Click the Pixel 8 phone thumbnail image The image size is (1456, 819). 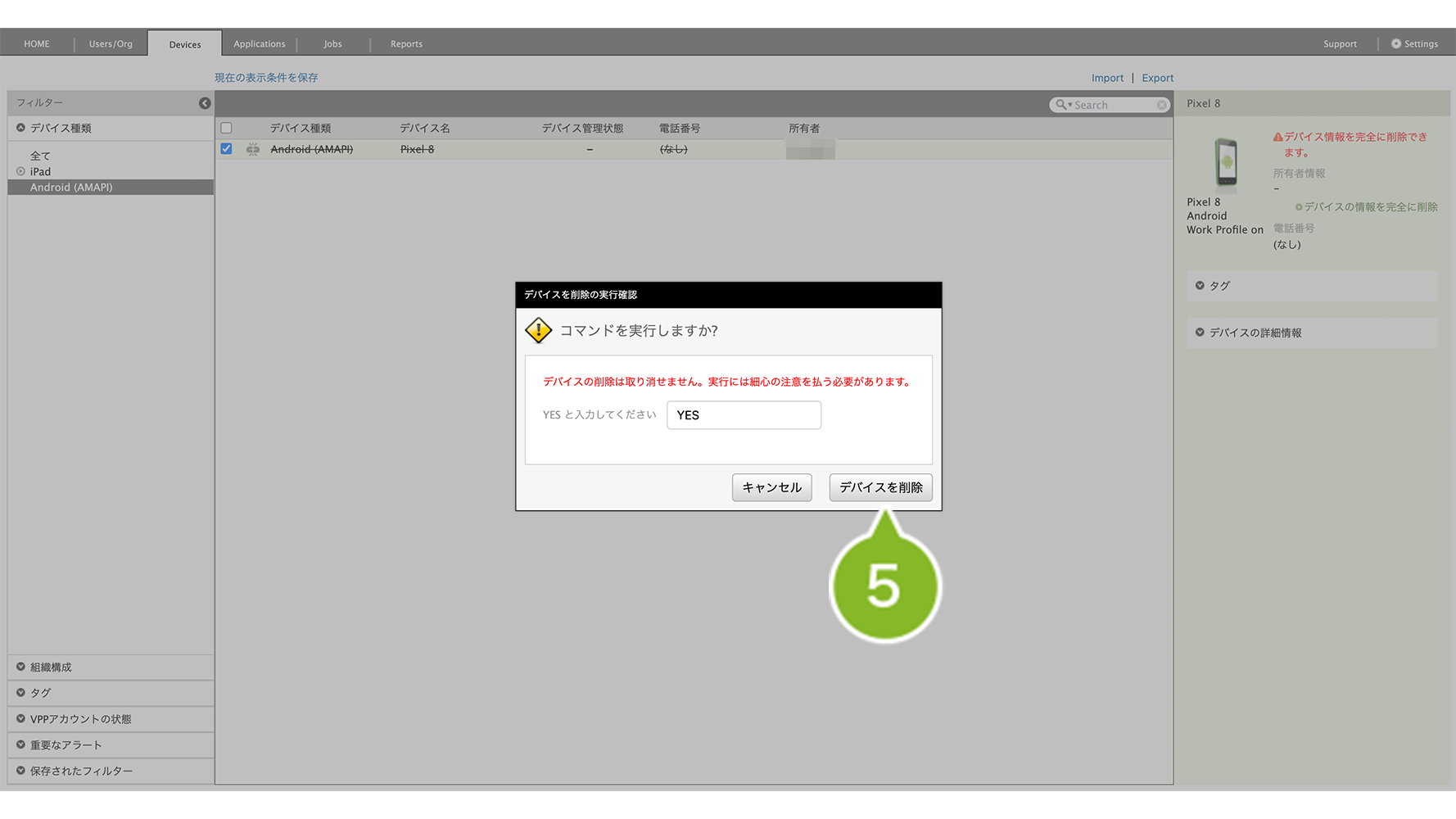pos(1226,162)
